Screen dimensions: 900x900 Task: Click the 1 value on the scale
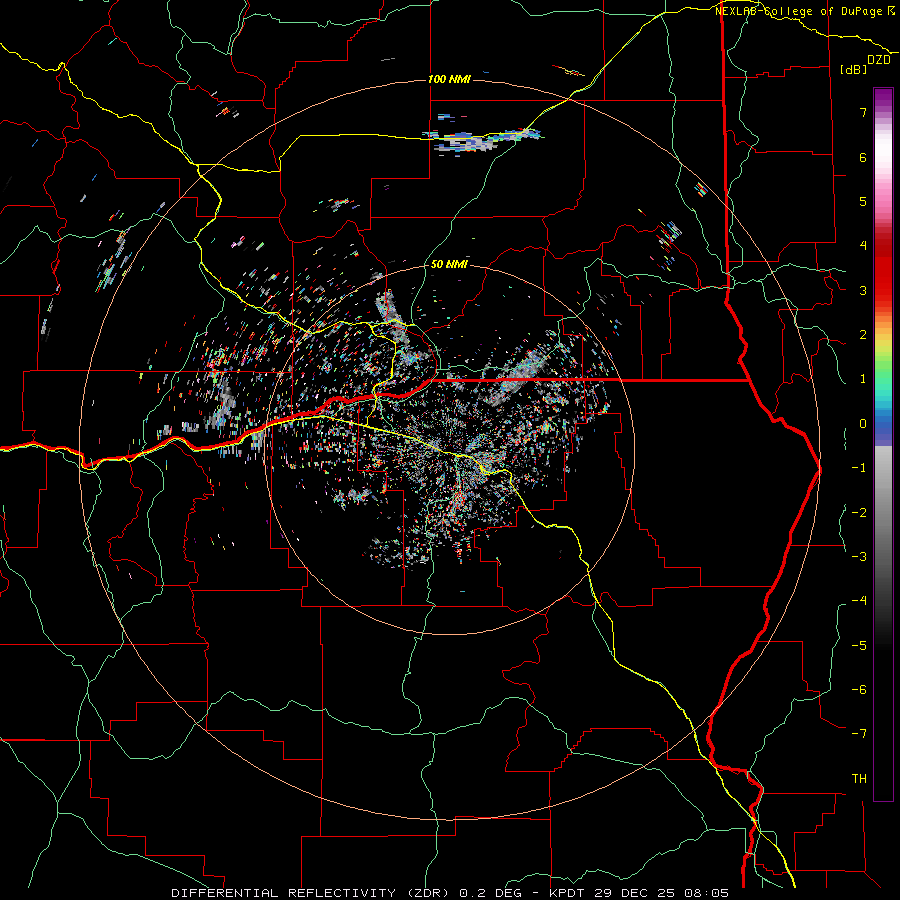[x=863, y=379]
